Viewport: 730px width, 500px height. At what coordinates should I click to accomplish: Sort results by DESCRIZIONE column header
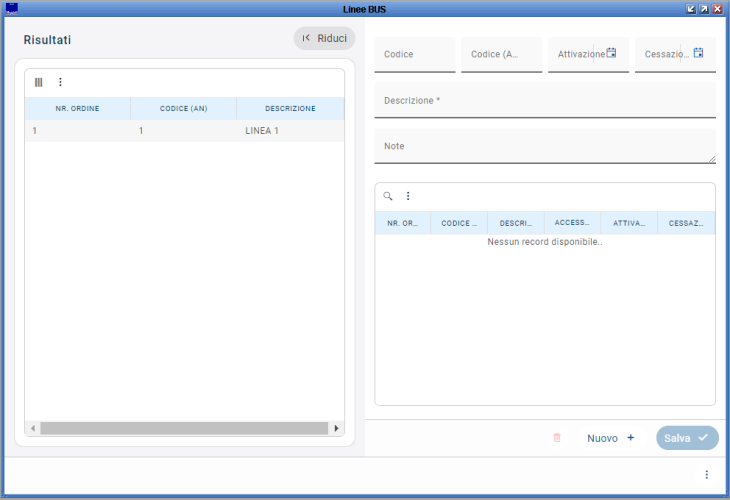[290, 109]
